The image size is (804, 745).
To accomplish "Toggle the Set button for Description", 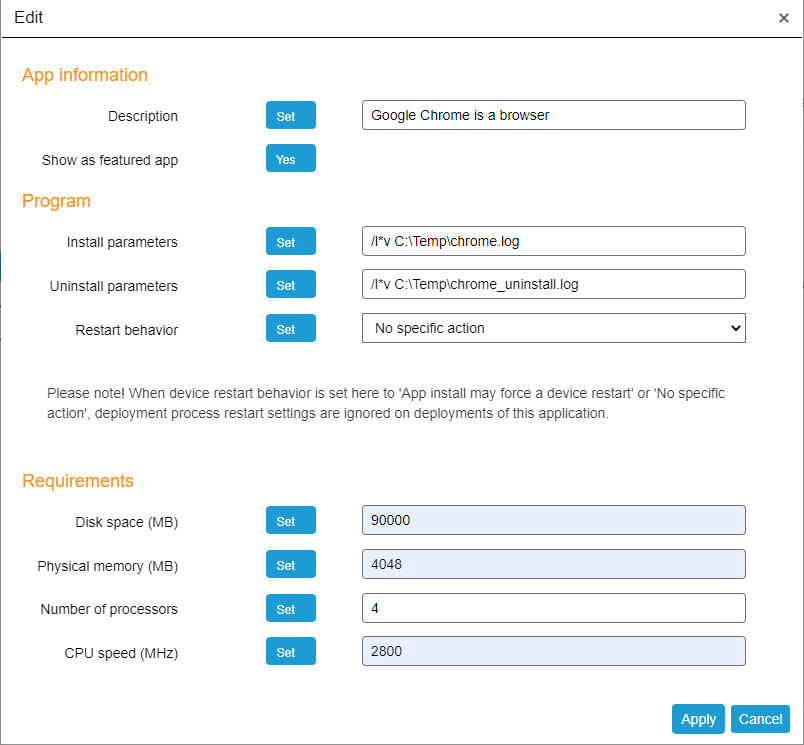I will [x=290, y=116].
